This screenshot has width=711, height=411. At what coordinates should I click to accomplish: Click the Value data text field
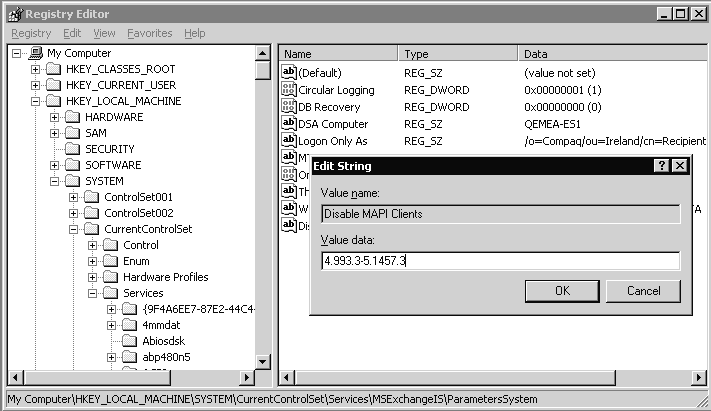click(500, 261)
